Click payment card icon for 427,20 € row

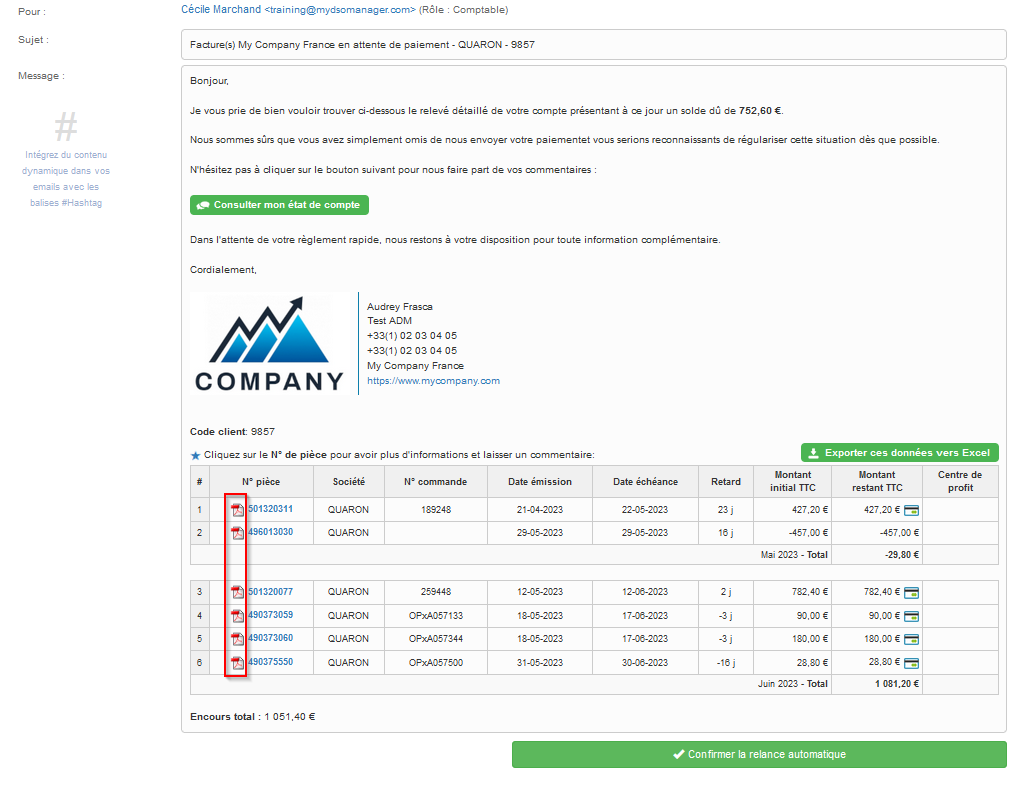click(x=912, y=510)
